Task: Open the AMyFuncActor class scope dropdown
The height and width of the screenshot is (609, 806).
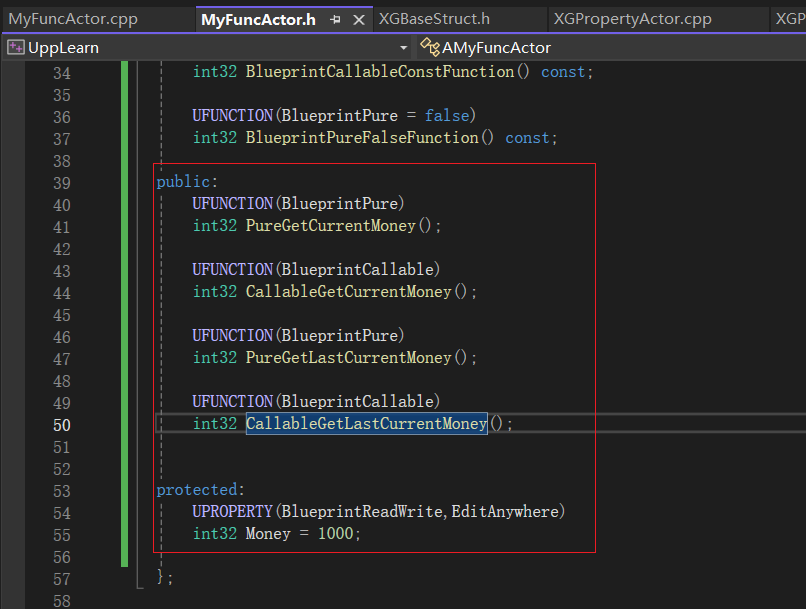Action: coord(496,48)
